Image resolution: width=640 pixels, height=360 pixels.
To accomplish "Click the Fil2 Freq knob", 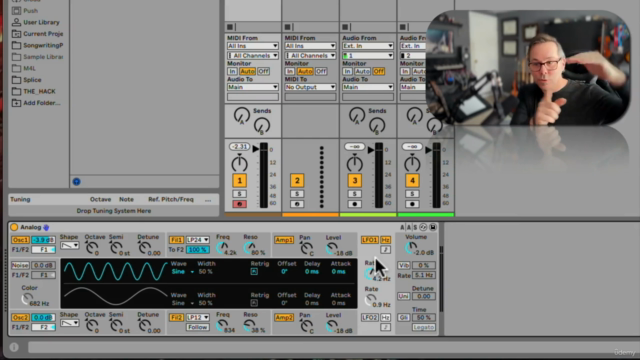I will tap(222, 325).
